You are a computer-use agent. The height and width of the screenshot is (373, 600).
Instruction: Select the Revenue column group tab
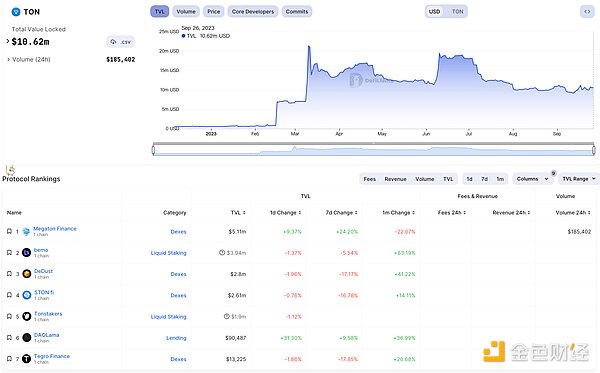pyautogui.click(x=395, y=179)
